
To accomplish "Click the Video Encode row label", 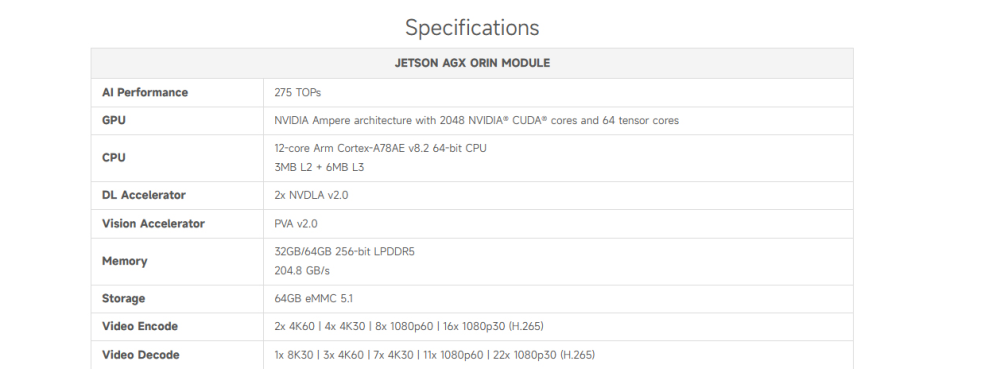I will pyautogui.click(x=140, y=326).
